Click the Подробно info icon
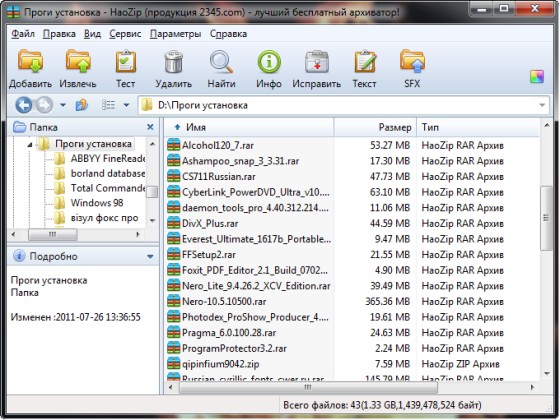The height and width of the screenshot is (420, 560). pos(19,256)
